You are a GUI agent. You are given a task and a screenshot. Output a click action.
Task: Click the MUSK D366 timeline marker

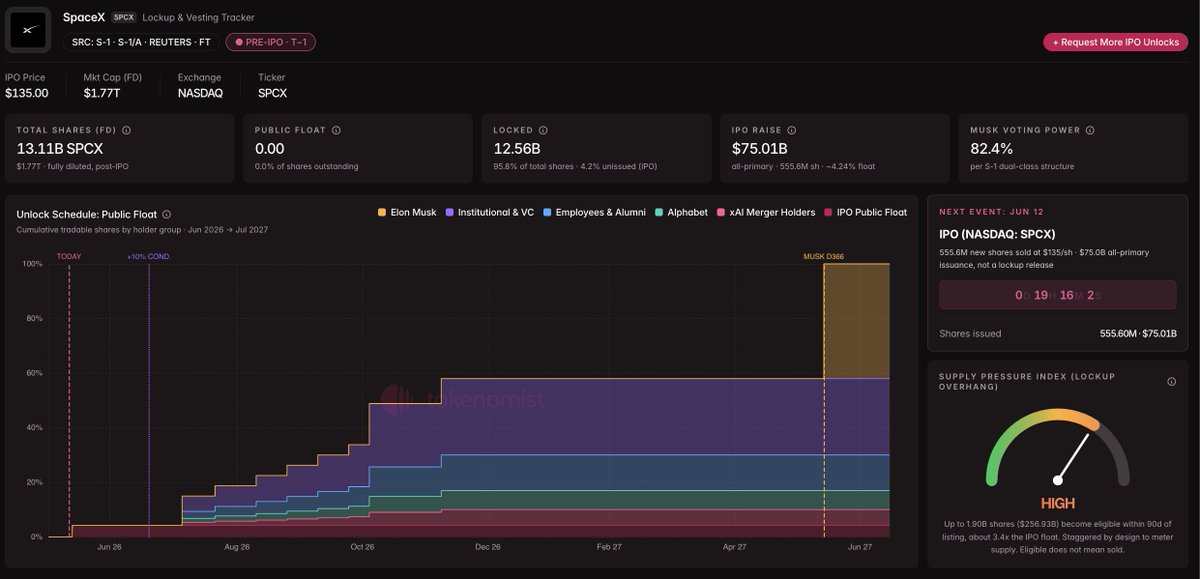824,256
